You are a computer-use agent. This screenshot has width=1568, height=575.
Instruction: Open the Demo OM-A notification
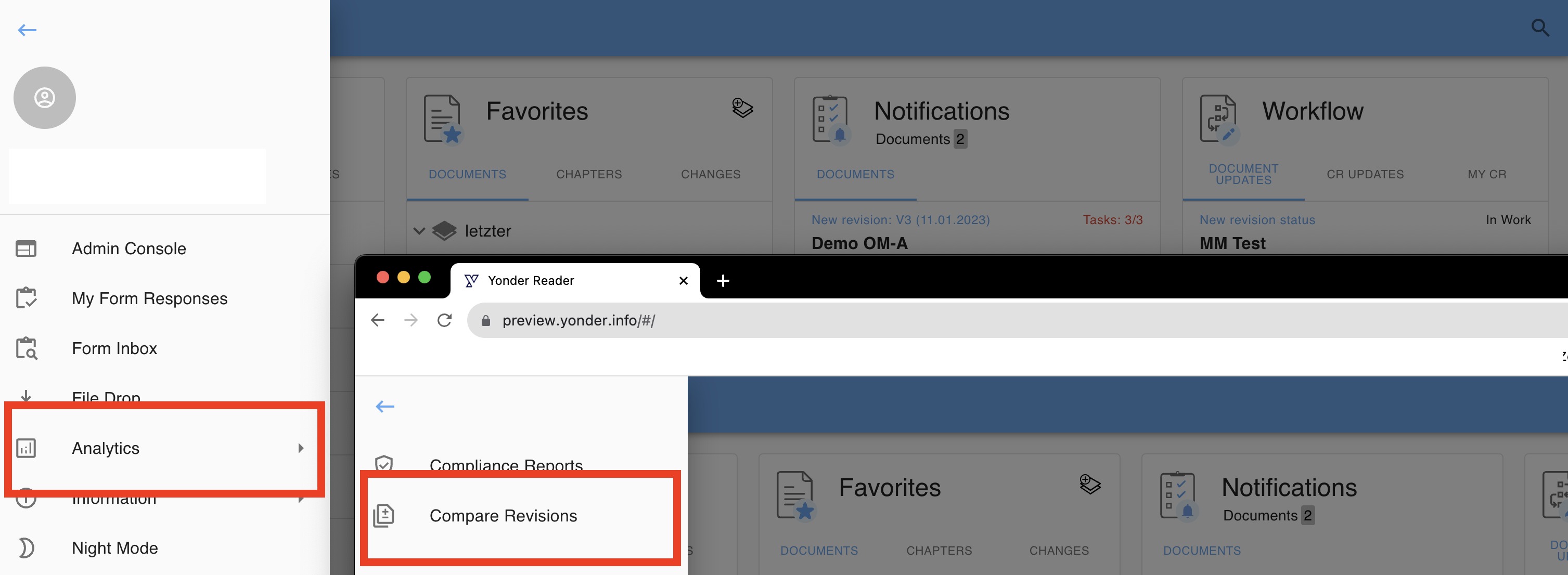point(859,243)
